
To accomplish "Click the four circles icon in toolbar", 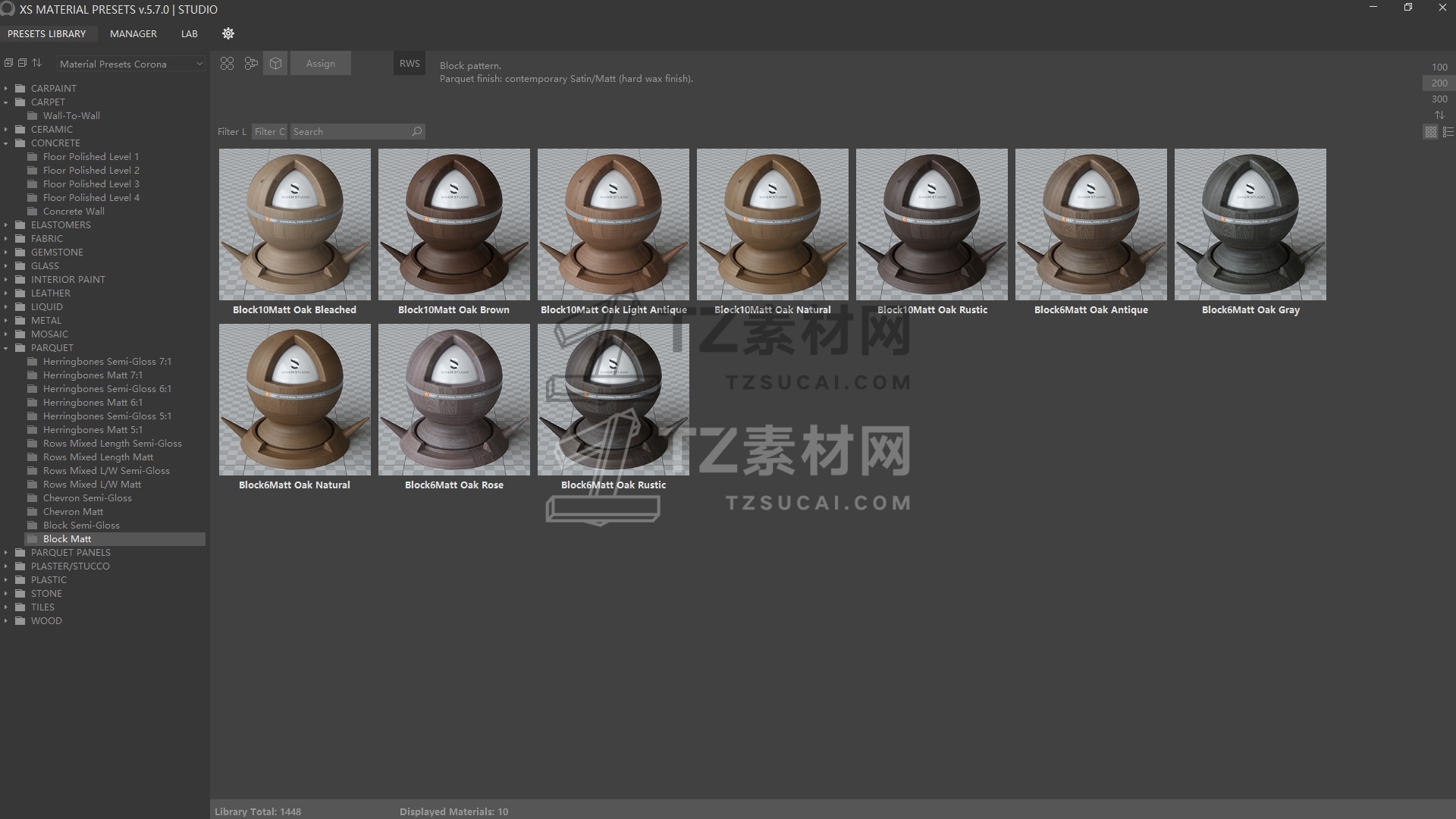I will tap(227, 64).
